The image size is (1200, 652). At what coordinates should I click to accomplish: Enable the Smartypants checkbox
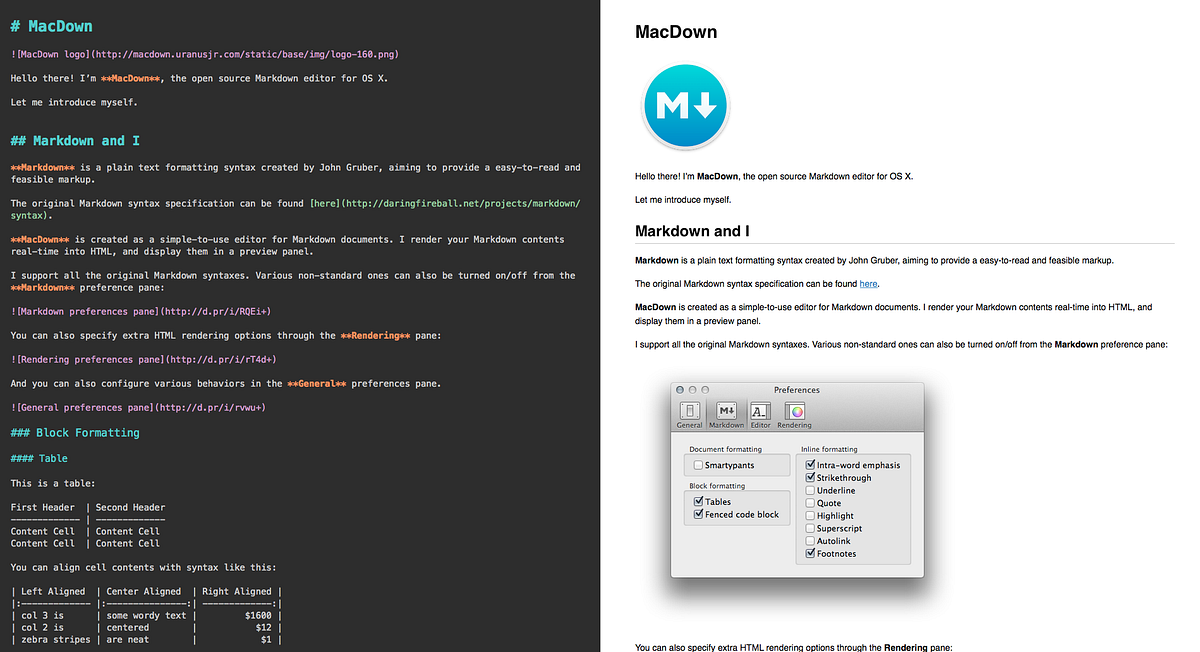coord(698,465)
